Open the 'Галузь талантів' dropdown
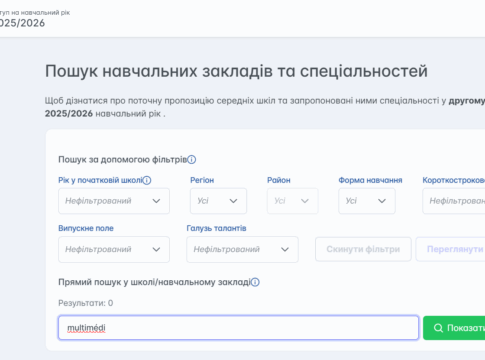 pyautogui.click(x=242, y=250)
